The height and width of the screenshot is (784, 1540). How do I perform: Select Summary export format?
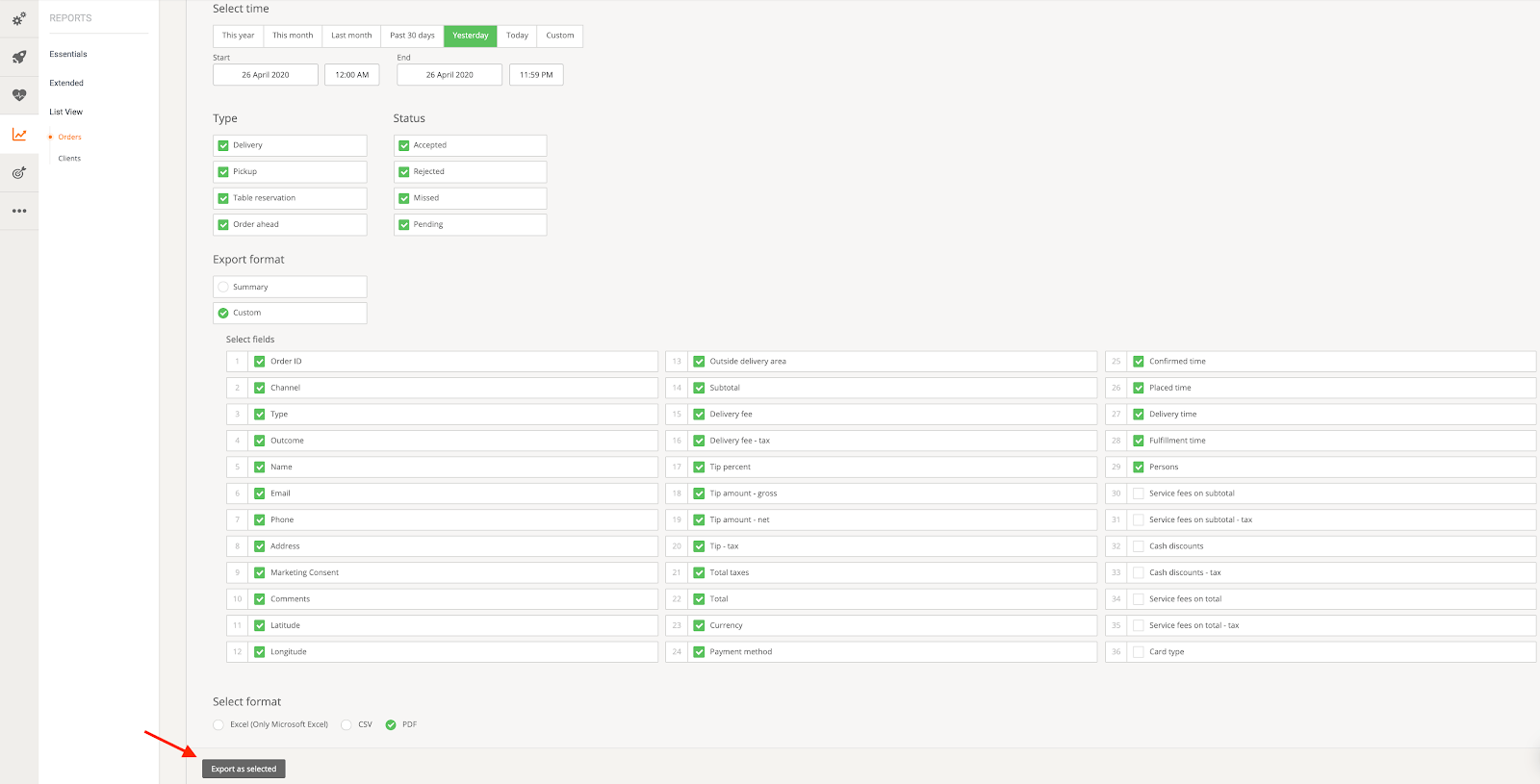(223, 287)
